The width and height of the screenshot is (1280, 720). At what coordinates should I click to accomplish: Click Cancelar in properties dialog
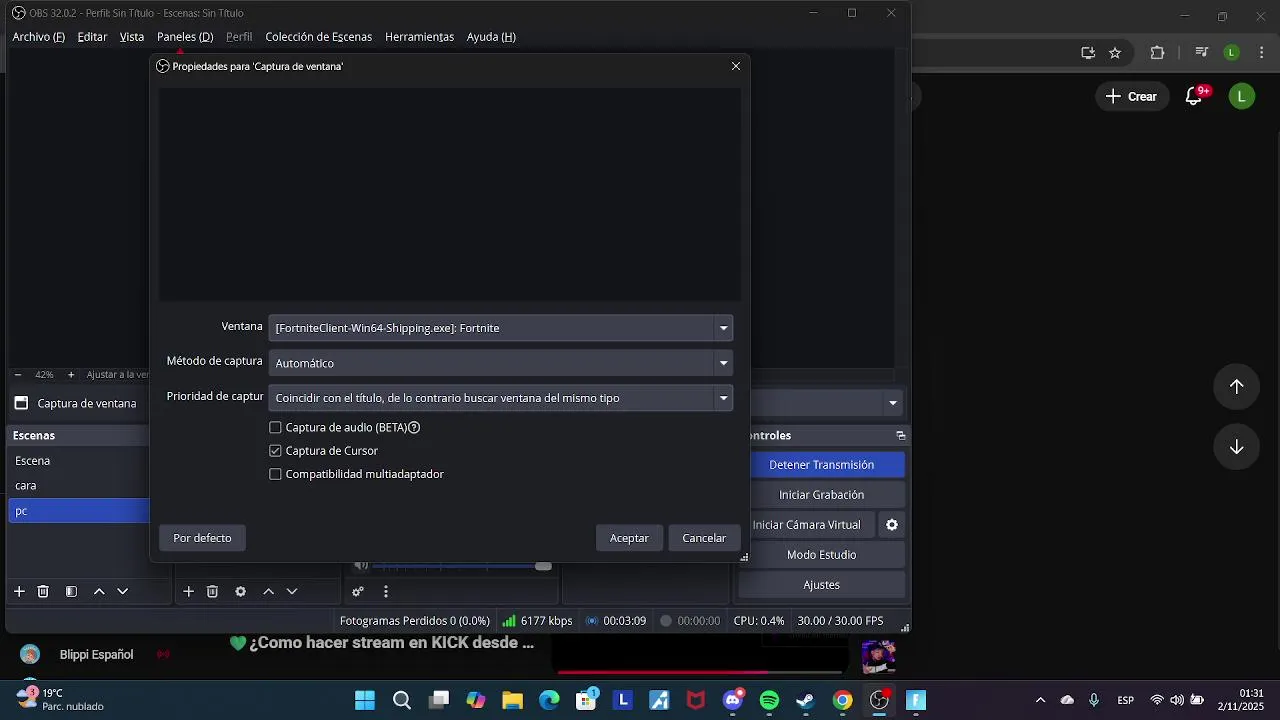click(x=704, y=538)
